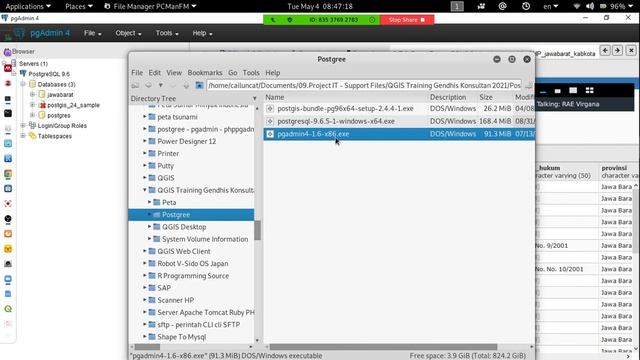
Task: Expand the peta tsunami folder
Action: tap(144, 117)
